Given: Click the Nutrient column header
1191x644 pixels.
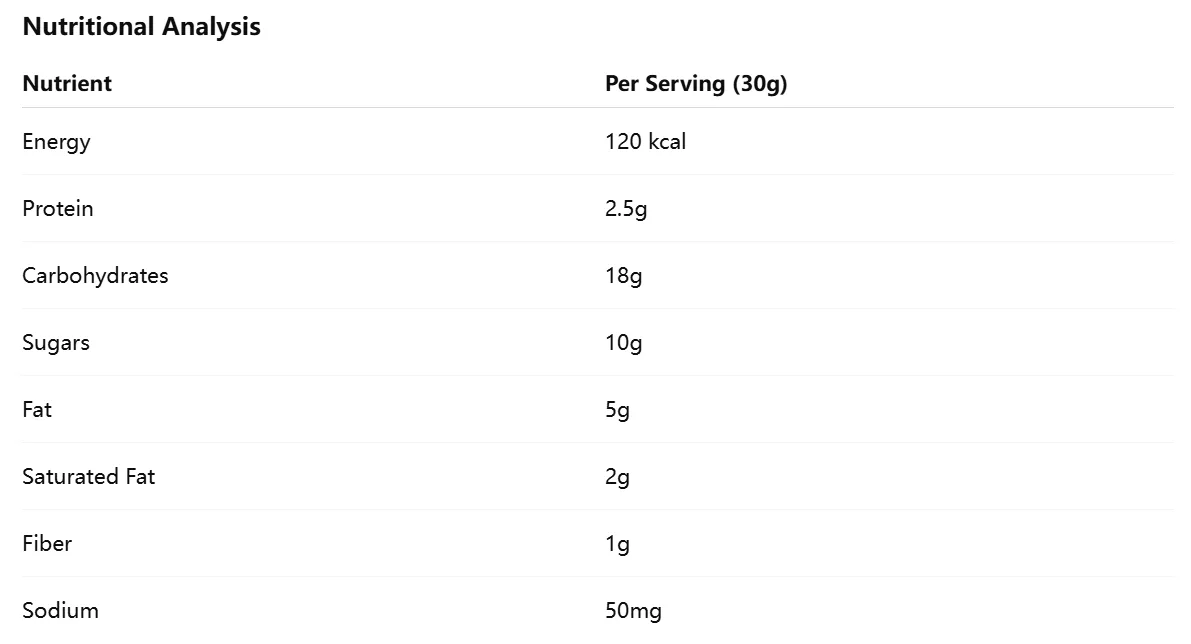Looking at the screenshot, I should pos(67,84).
